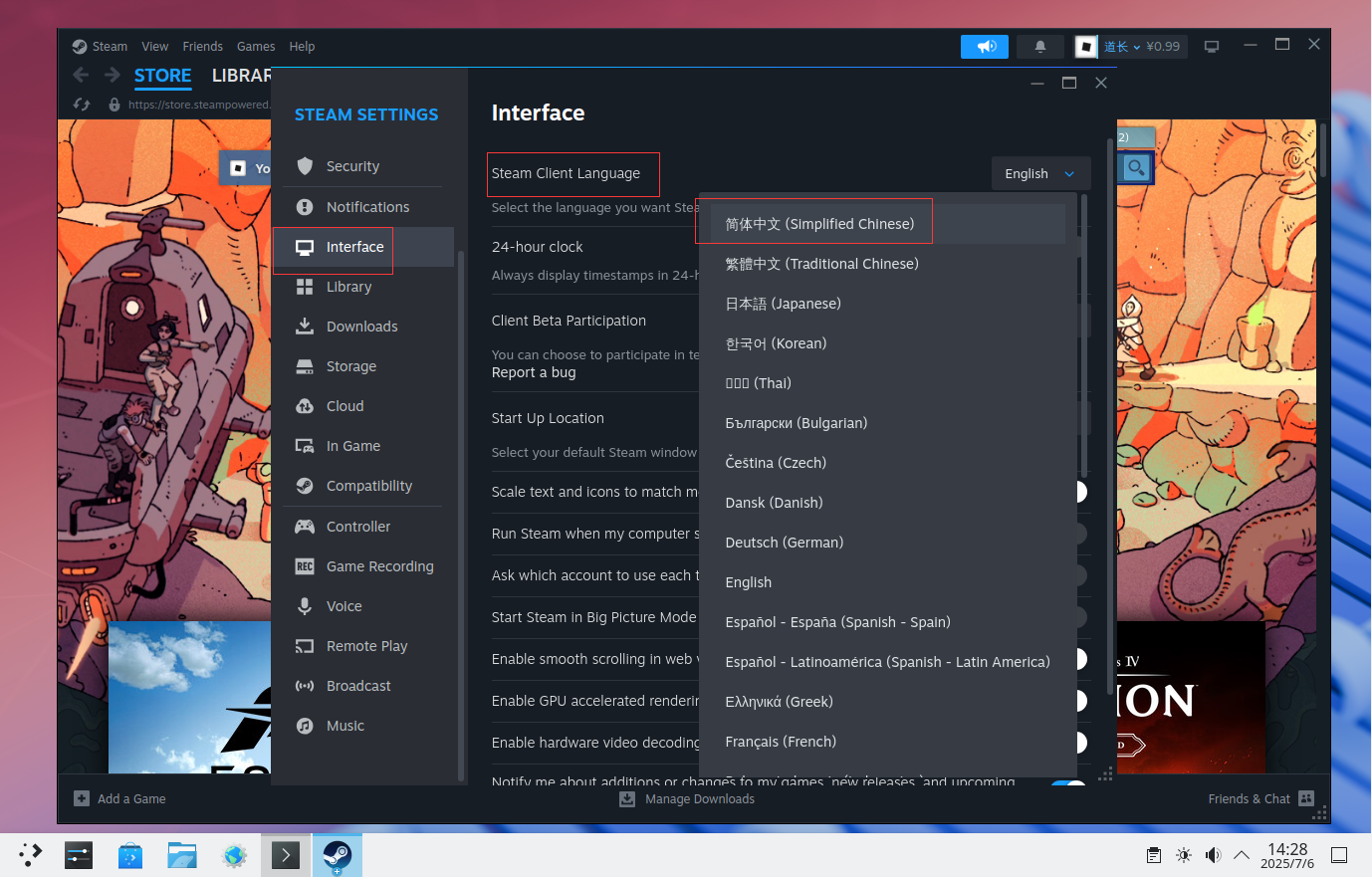The width and height of the screenshot is (1372, 877).
Task: Choose Dansk (Danish) option
Action: tap(888, 503)
